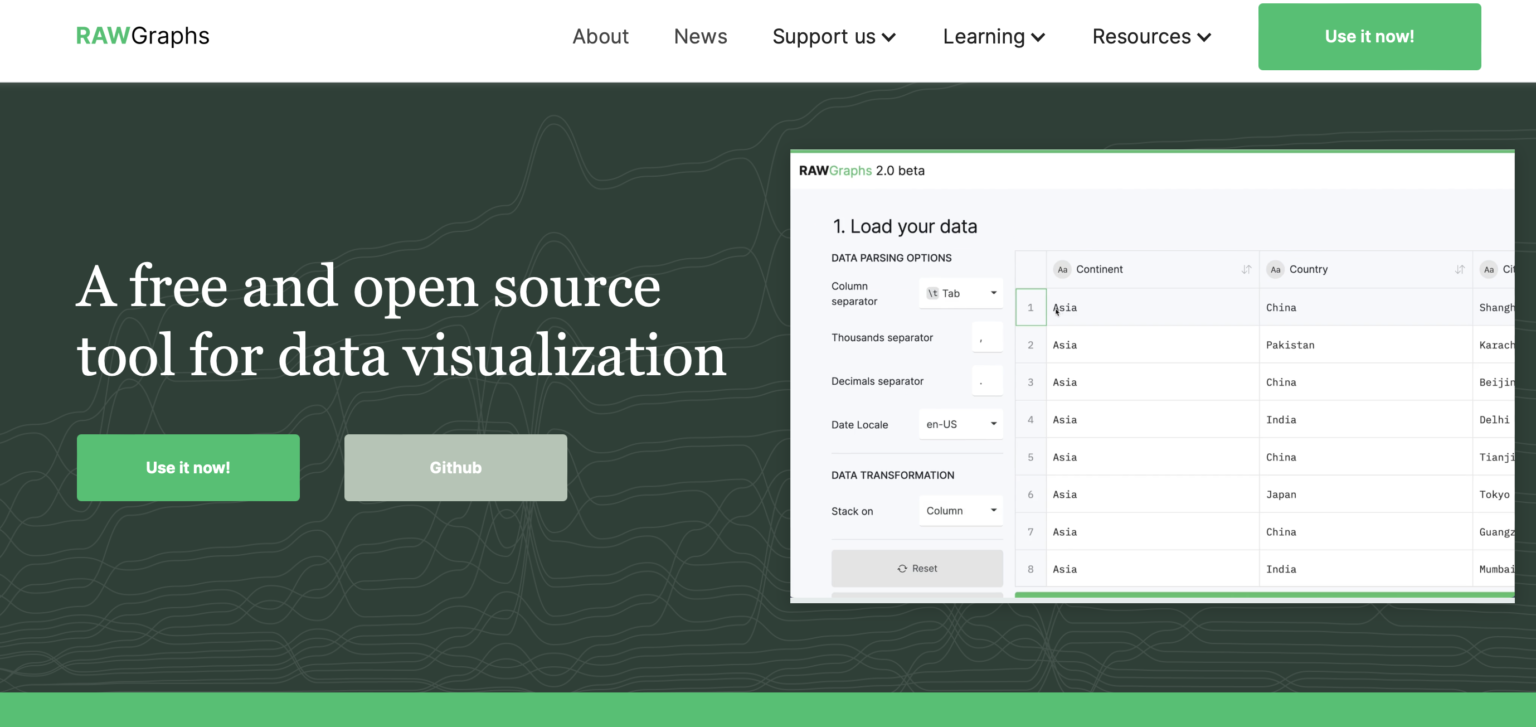Open the About page
The image size is (1536, 727).
pyautogui.click(x=600, y=37)
